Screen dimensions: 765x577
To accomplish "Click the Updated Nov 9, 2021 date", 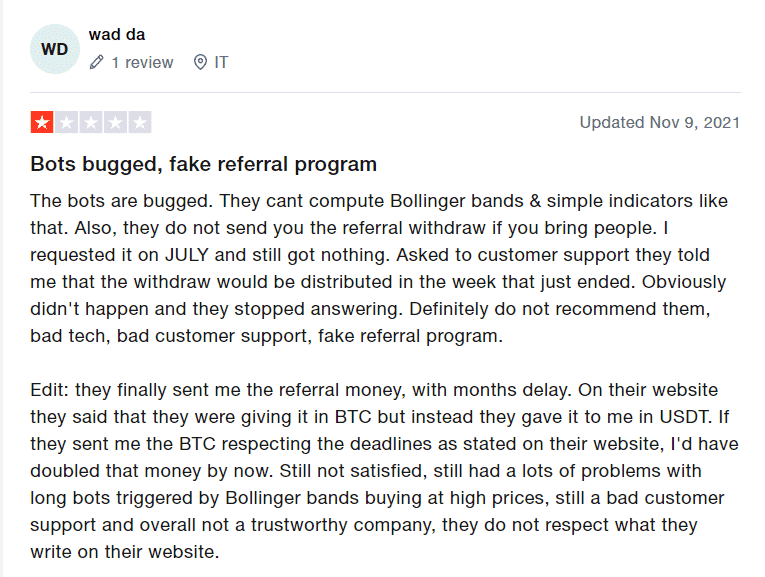I will click(x=660, y=122).
